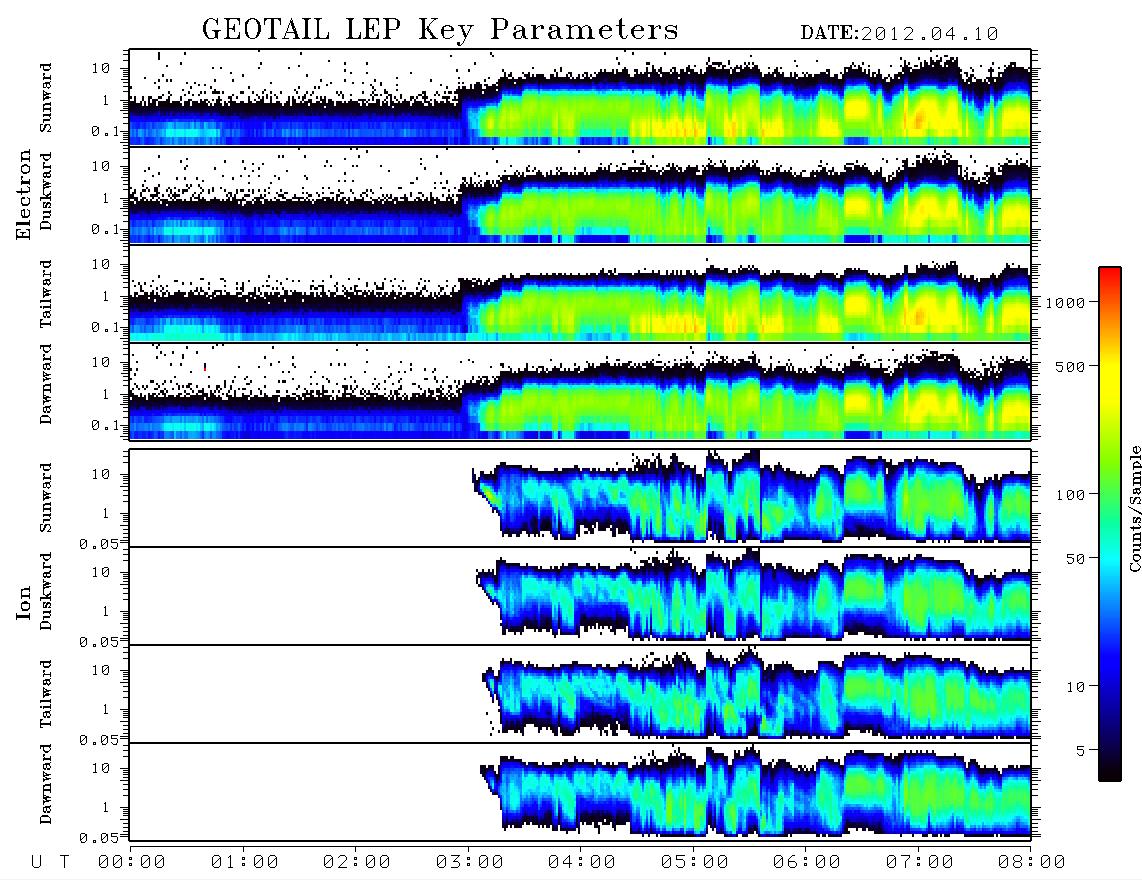The width and height of the screenshot is (1142, 880).
Task: Click the Ion group axis label
Action: pyautogui.click(x=24, y=603)
